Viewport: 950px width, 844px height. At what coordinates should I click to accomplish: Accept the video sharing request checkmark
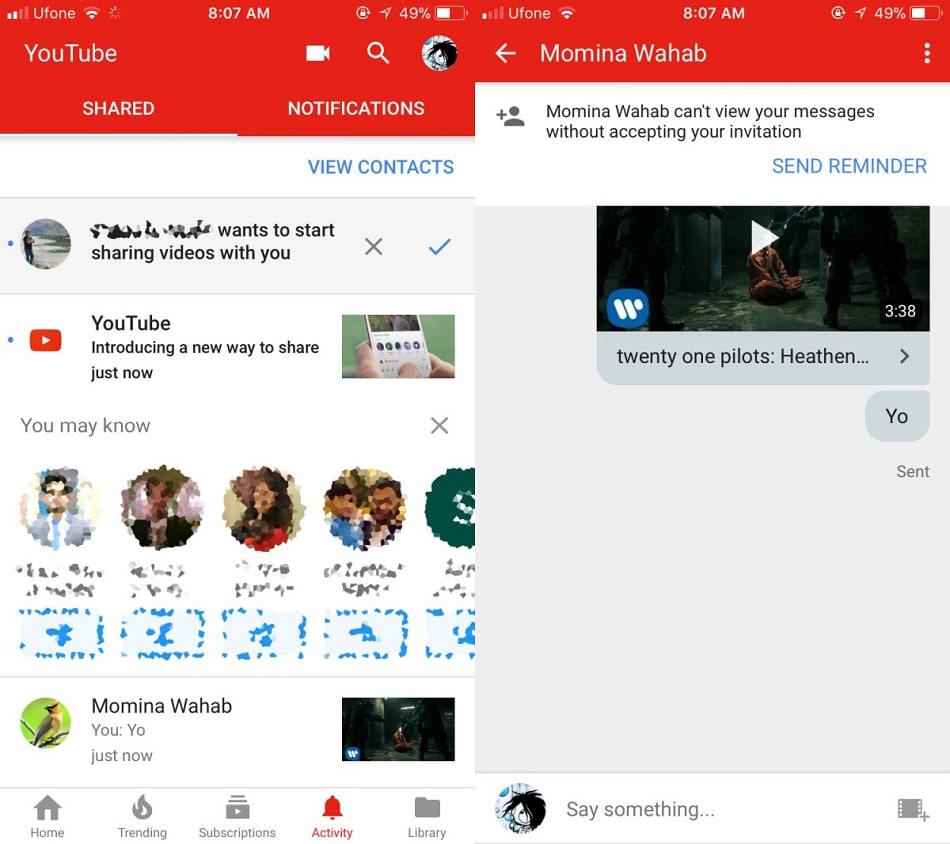tap(439, 246)
